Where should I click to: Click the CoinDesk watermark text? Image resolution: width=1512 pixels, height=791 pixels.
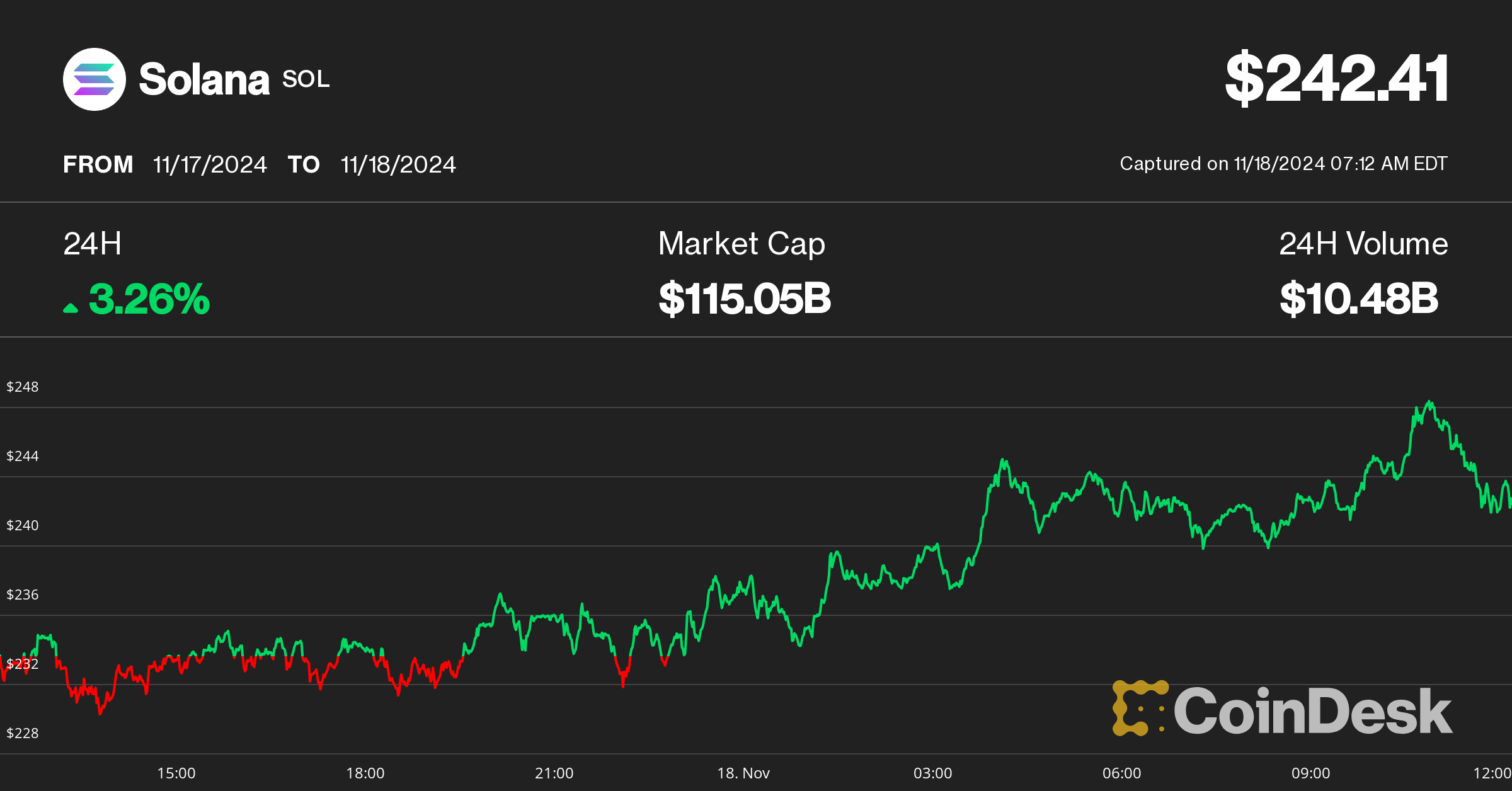tap(1312, 712)
